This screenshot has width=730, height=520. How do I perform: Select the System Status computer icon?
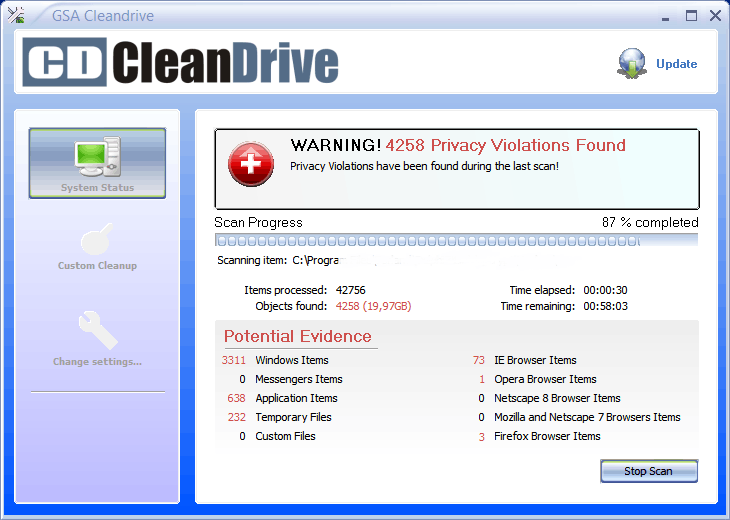tap(98, 156)
